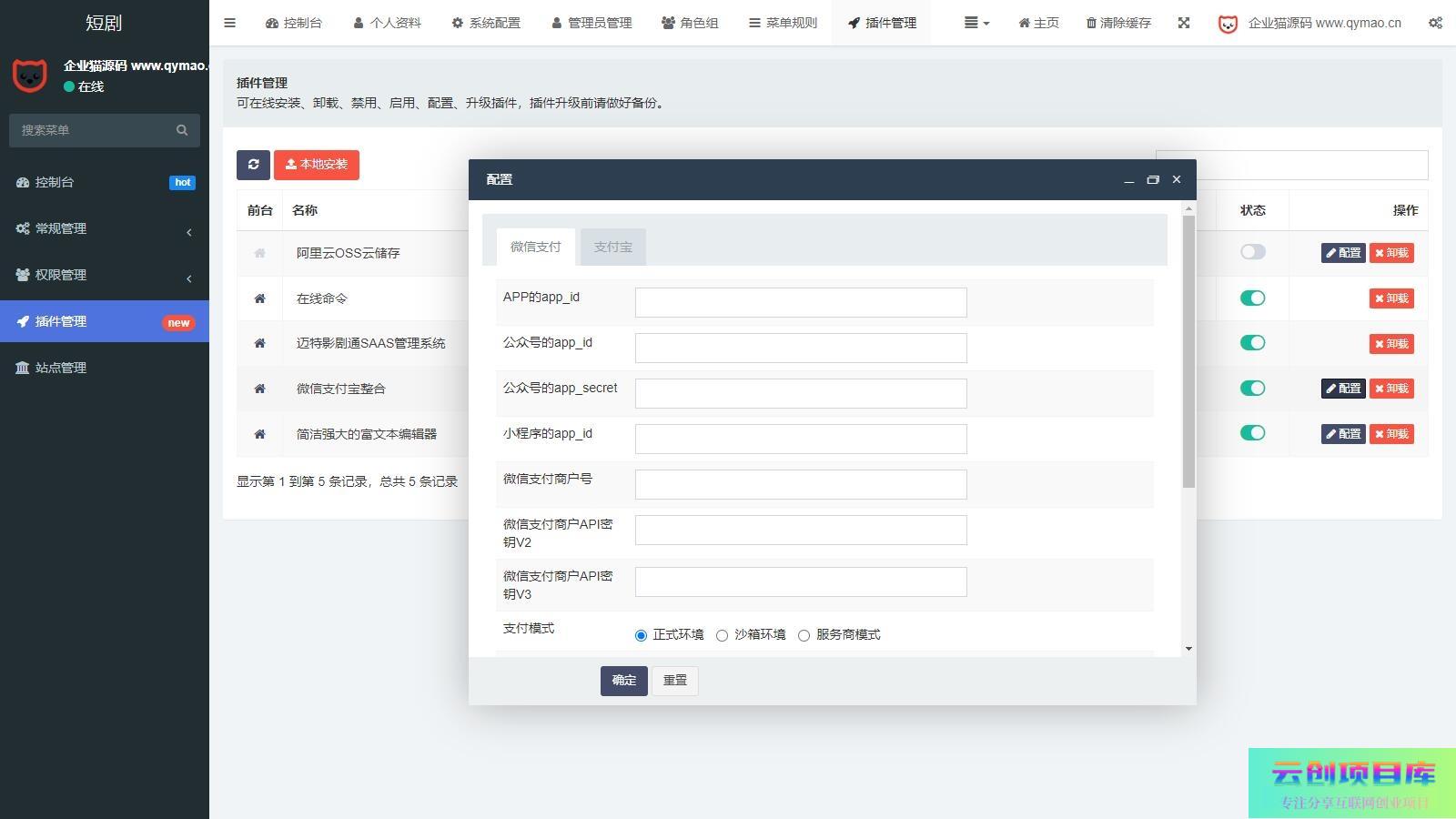Toggle the sidebar hamburger menu icon

pos(229,23)
